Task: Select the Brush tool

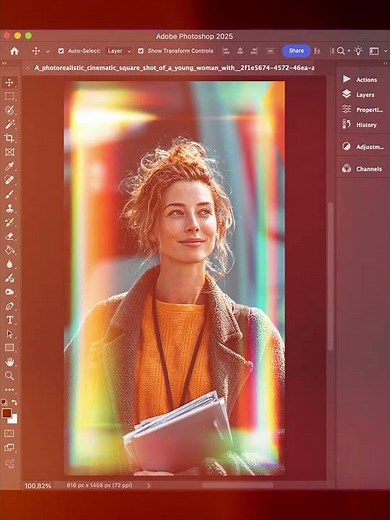Action: pyautogui.click(x=9, y=194)
